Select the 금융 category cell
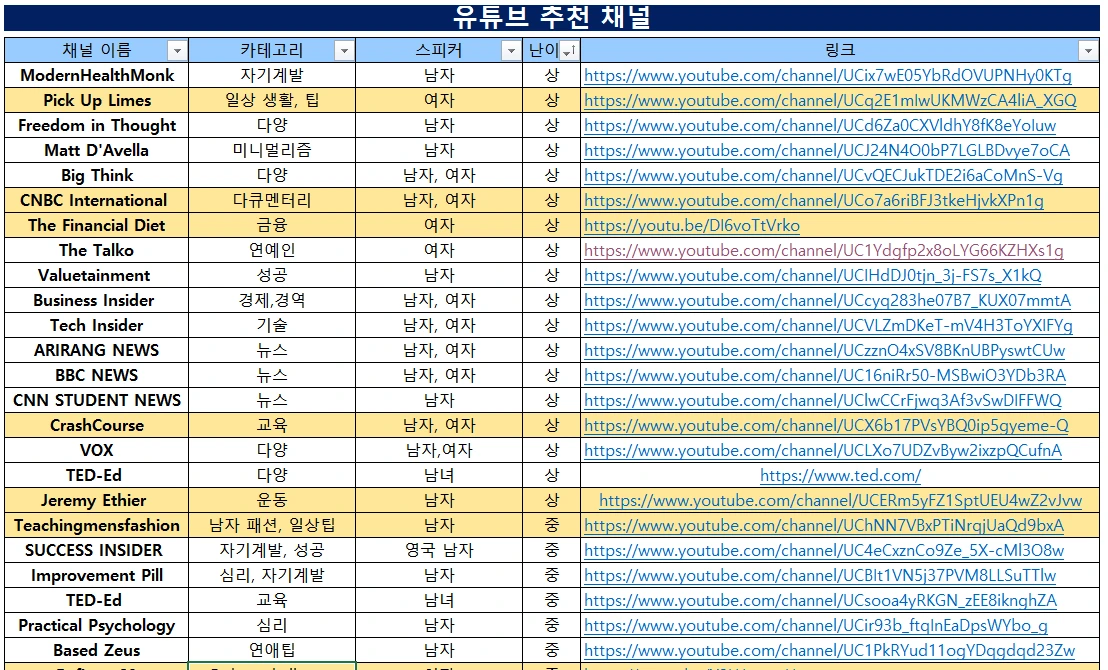This screenshot has width=1108, height=670. (x=272, y=225)
